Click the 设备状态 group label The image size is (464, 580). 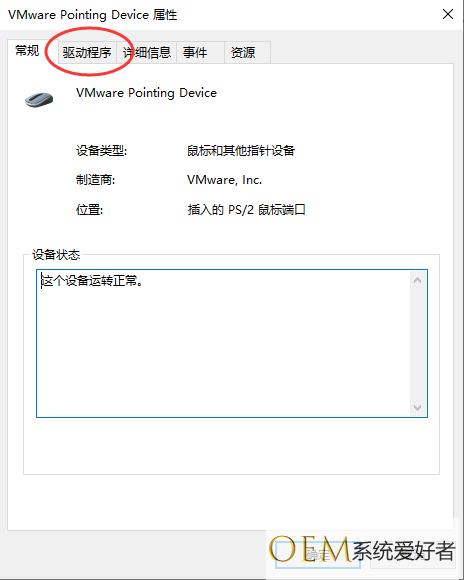pos(56,255)
